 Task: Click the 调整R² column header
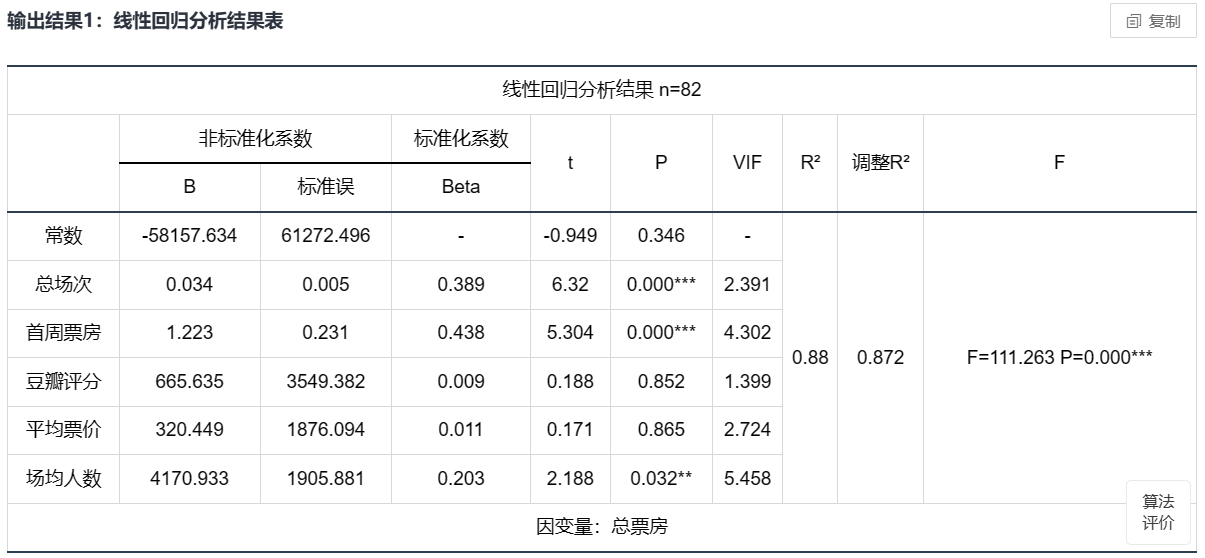tap(880, 163)
